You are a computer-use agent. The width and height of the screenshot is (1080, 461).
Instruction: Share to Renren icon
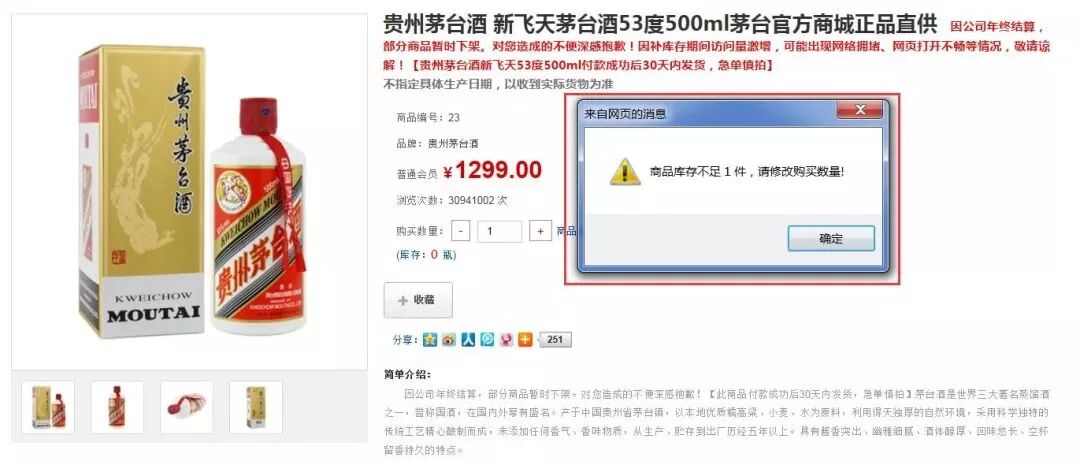(468, 339)
